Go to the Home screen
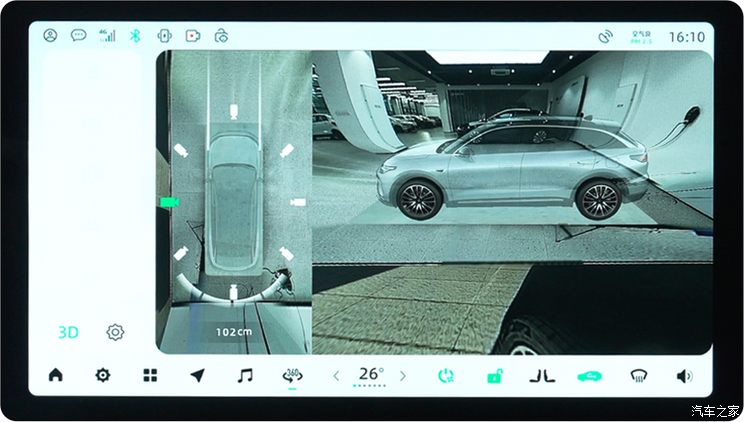The image size is (744, 422). pyautogui.click(x=55, y=375)
